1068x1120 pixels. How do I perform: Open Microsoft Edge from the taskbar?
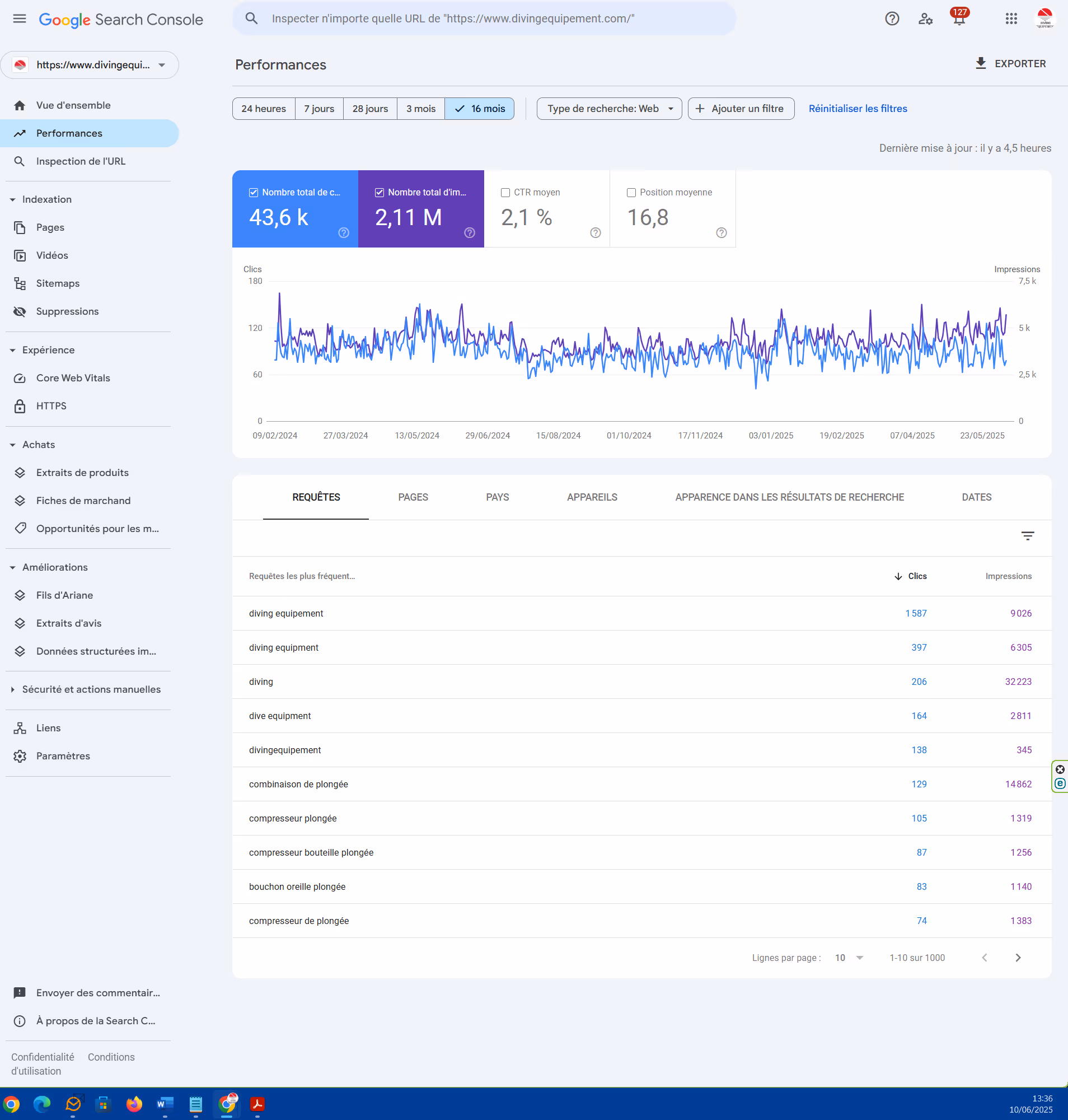pos(41,1104)
